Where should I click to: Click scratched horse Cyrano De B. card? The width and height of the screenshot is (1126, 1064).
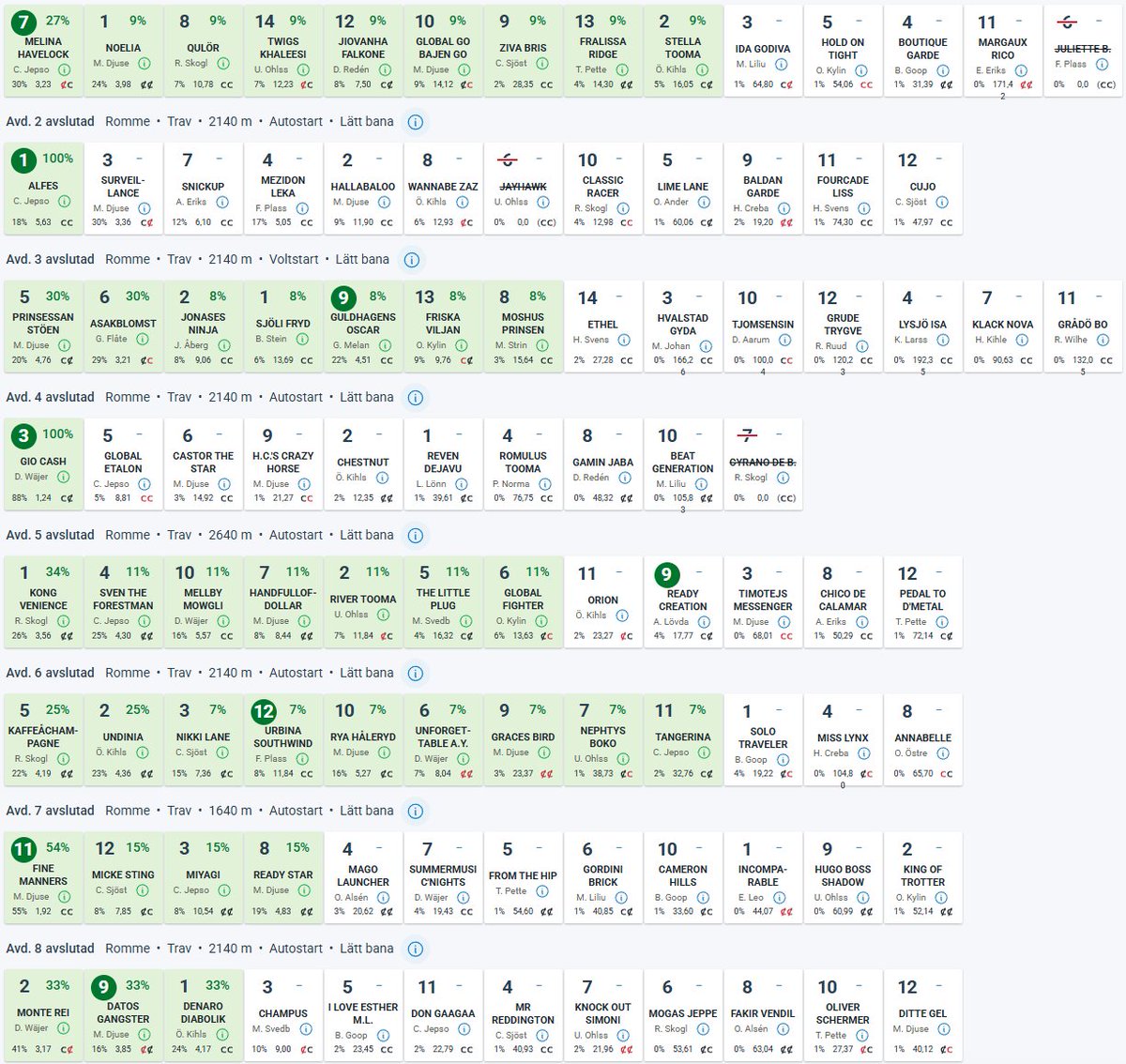(x=763, y=463)
